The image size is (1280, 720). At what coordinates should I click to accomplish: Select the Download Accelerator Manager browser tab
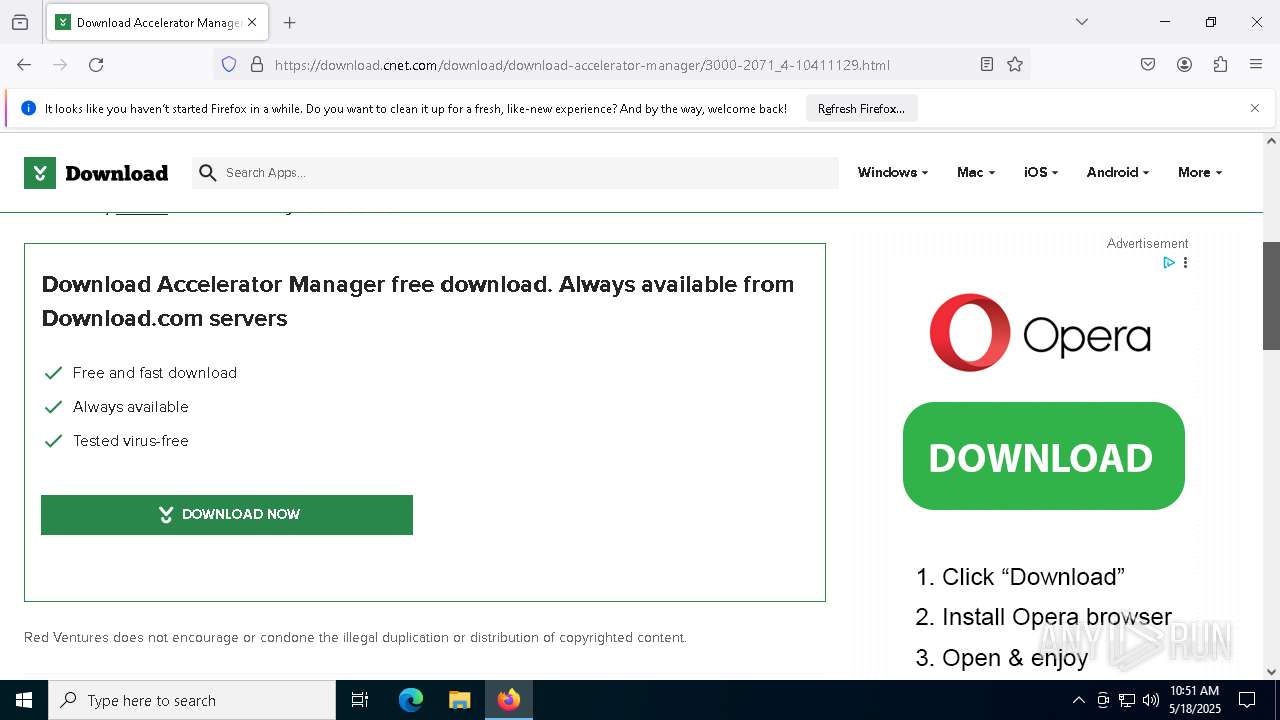157,22
